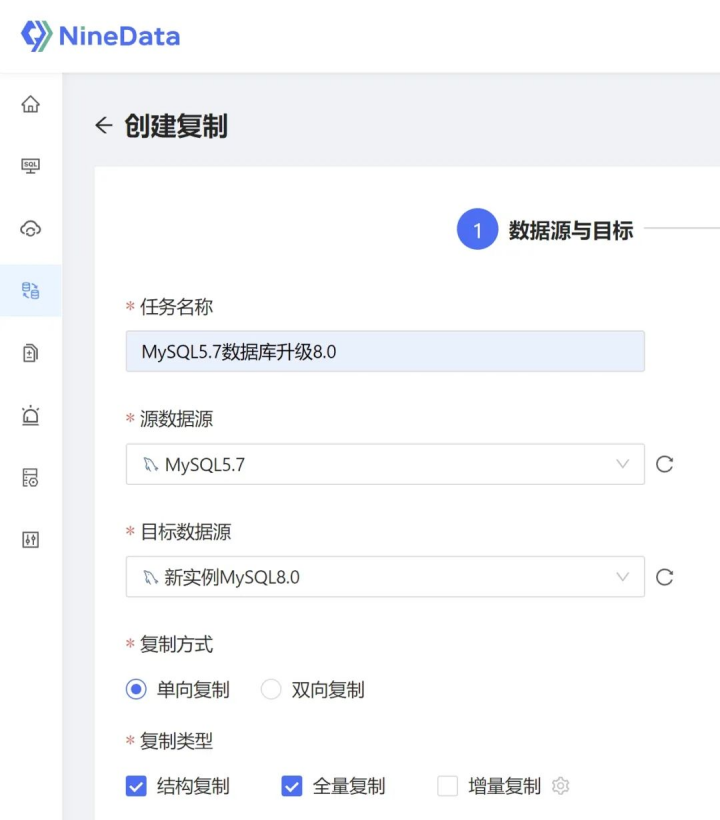The width and height of the screenshot is (720, 820).
Task: Open the instance management sidebar icon
Action: point(31,477)
